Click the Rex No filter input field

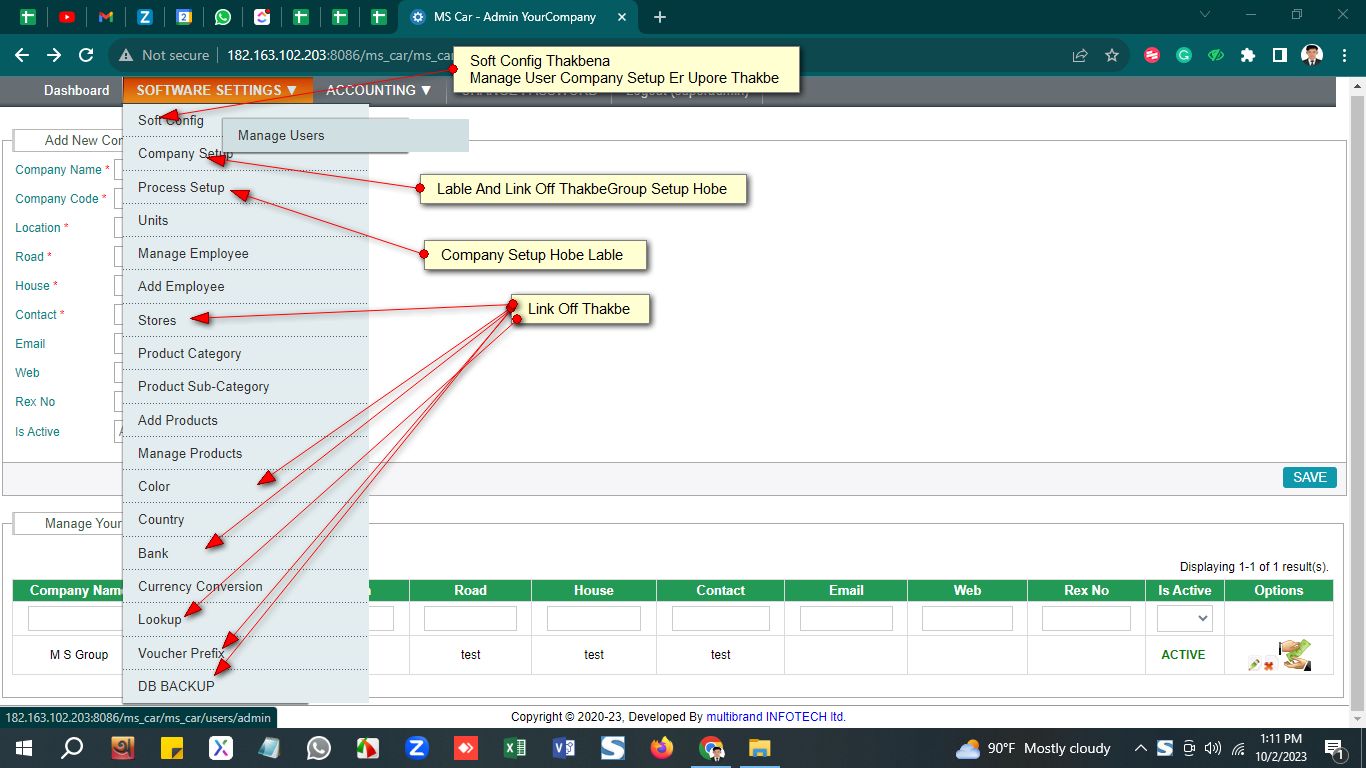click(x=1086, y=618)
